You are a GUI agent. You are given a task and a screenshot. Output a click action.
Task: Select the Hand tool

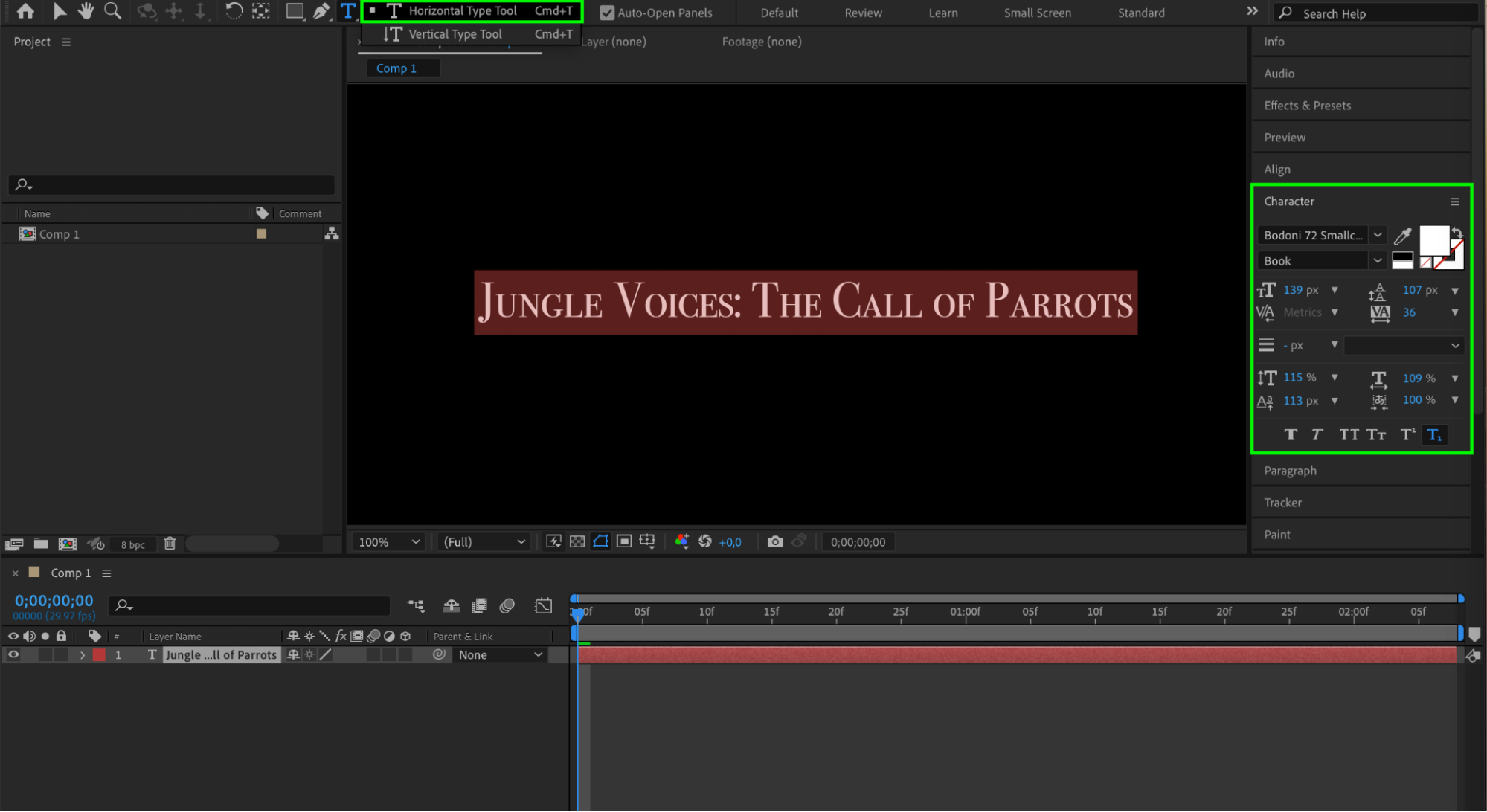click(x=86, y=11)
